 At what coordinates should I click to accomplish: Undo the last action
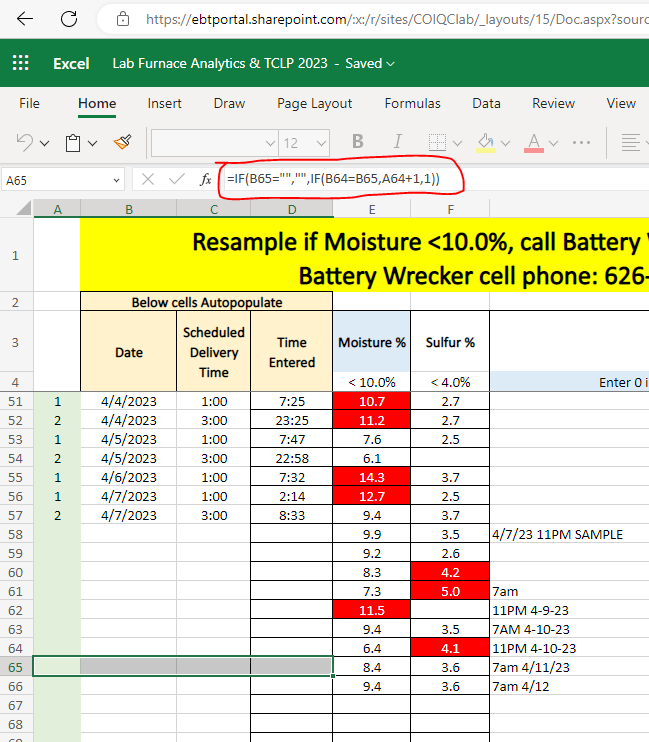coord(25,142)
